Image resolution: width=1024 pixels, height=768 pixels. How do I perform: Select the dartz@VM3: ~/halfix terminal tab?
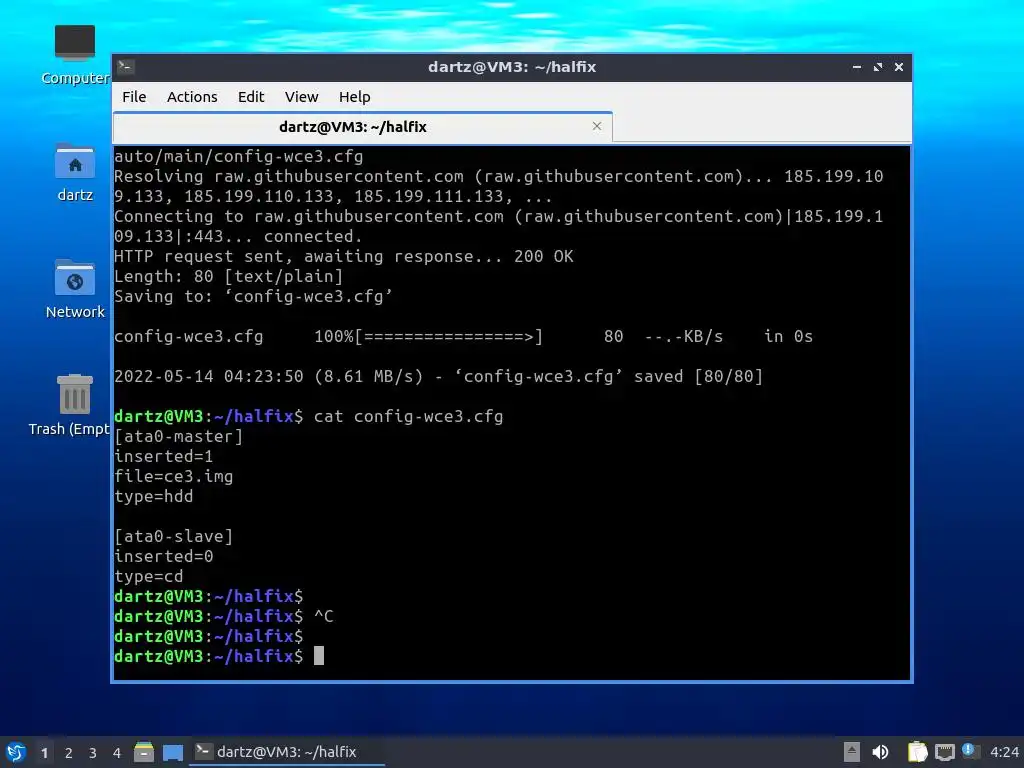tap(362, 127)
